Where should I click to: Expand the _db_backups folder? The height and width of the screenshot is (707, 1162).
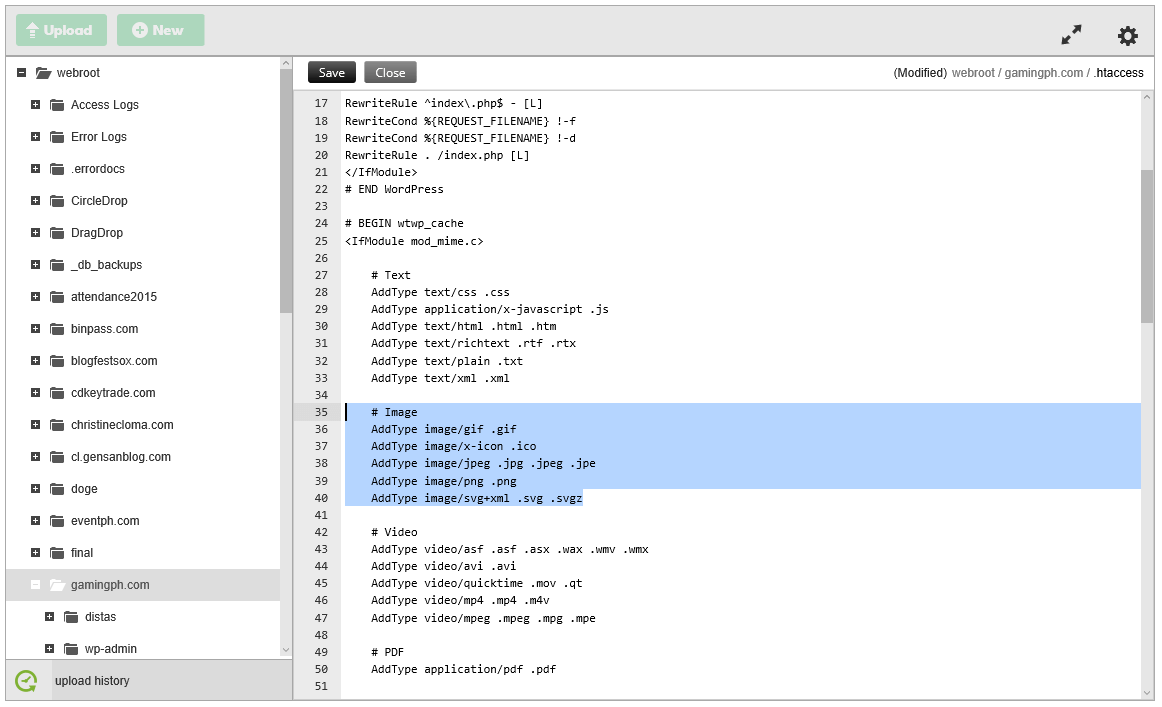point(36,265)
